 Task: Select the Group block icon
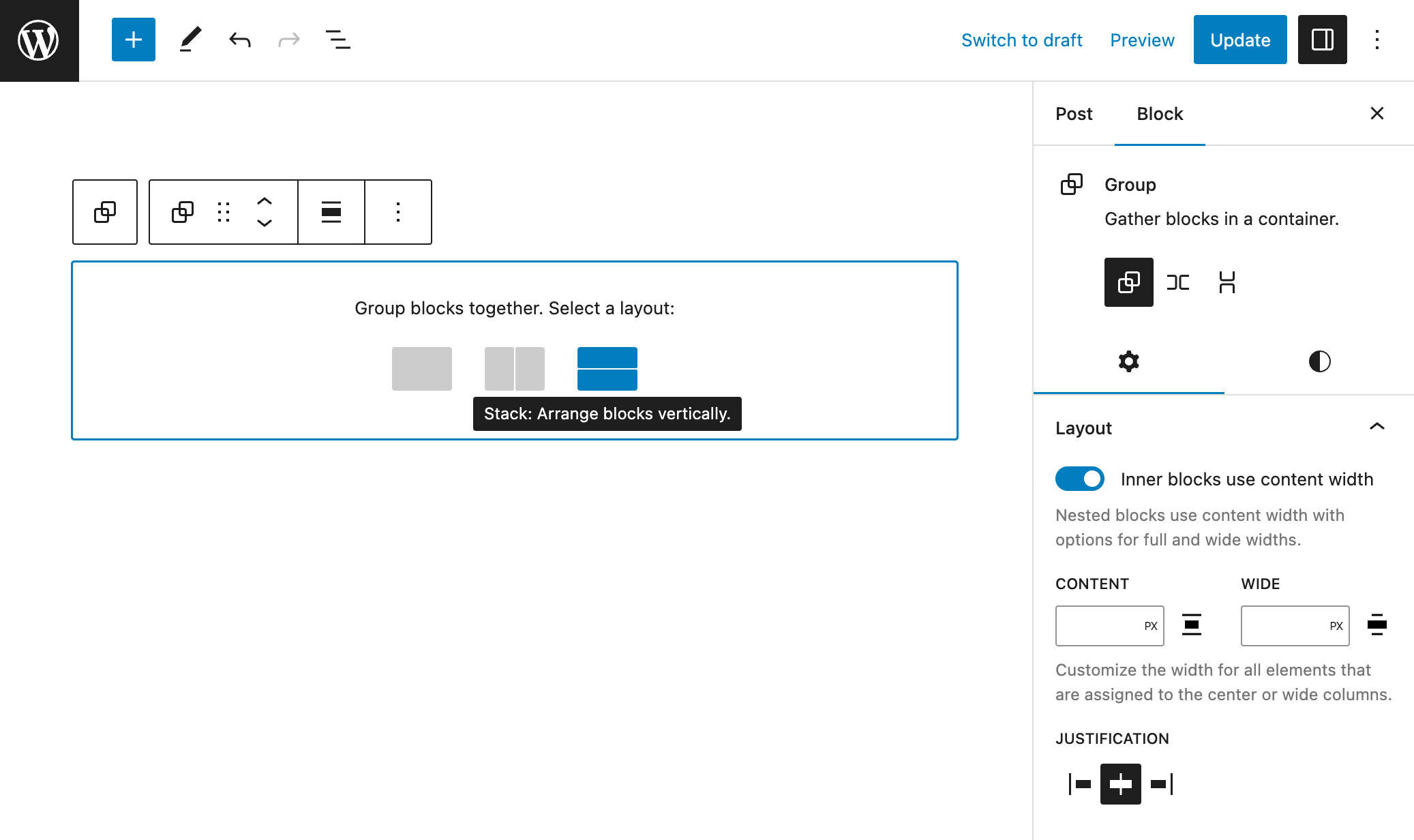coord(1071,184)
